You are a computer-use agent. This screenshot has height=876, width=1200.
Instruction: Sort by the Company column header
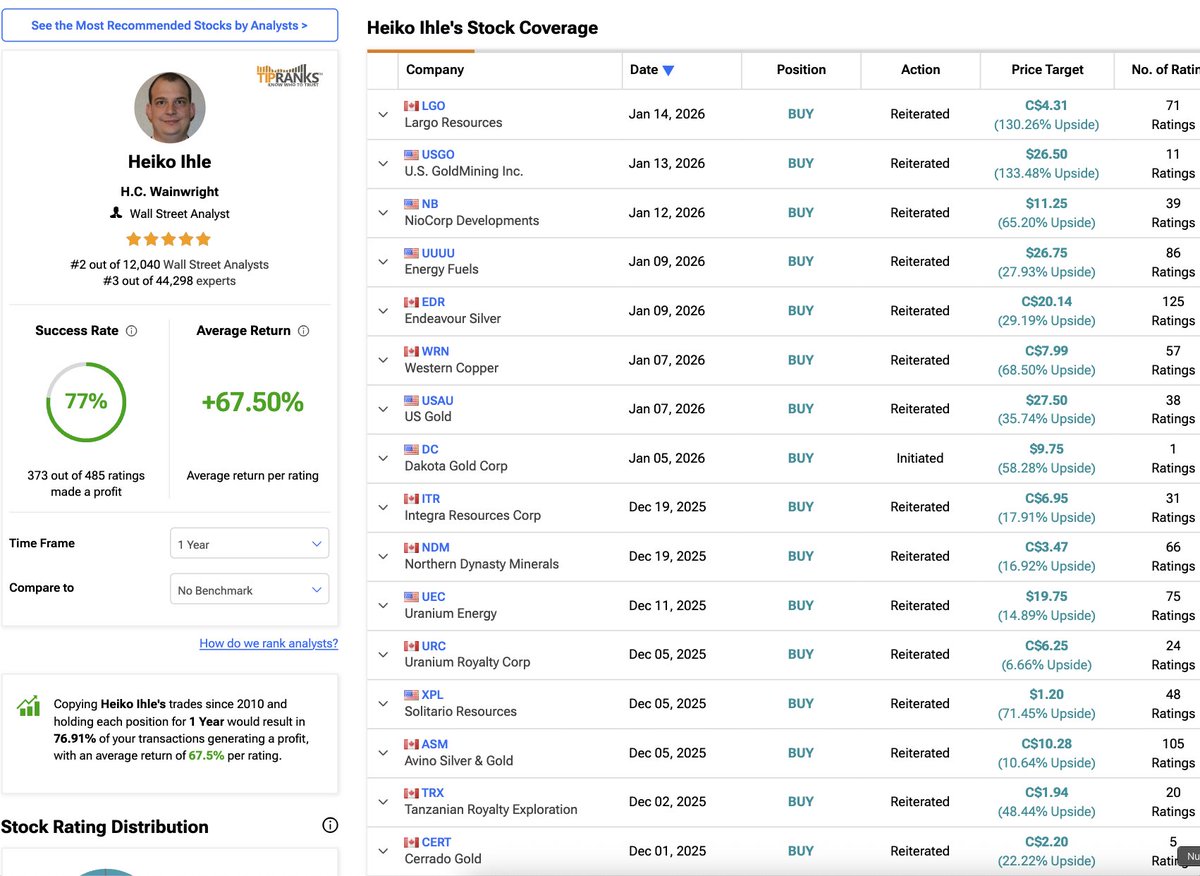tap(435, 70)
